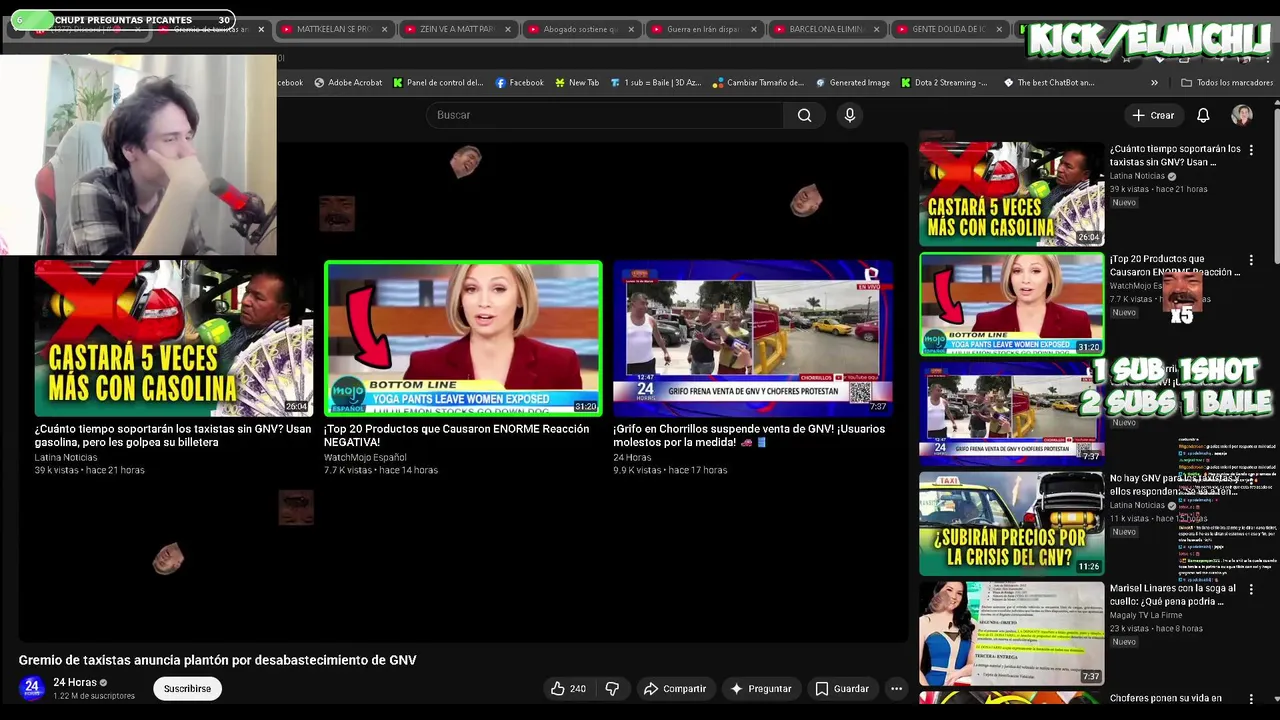Open options for Choferes ponen su vida suggestion
This screenshot has width=1280, height=720.
[1251, 699]
